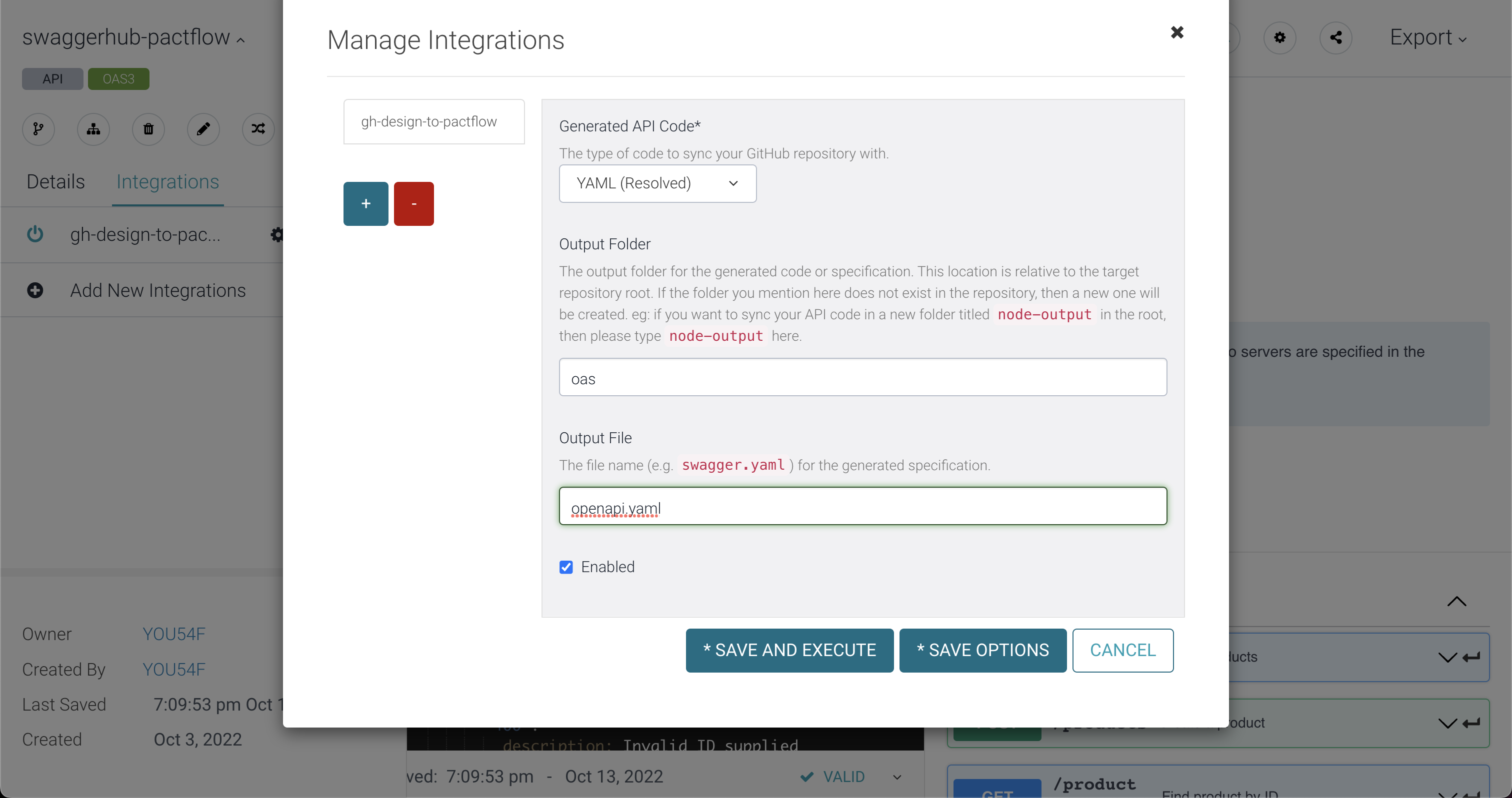
Task: Close the Manage Integrations dialog
Action: pyautogui.click(x=1177, y=32)
